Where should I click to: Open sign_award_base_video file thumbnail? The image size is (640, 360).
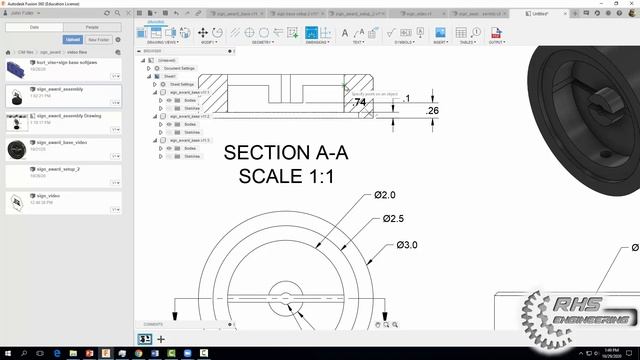(17, 149)
